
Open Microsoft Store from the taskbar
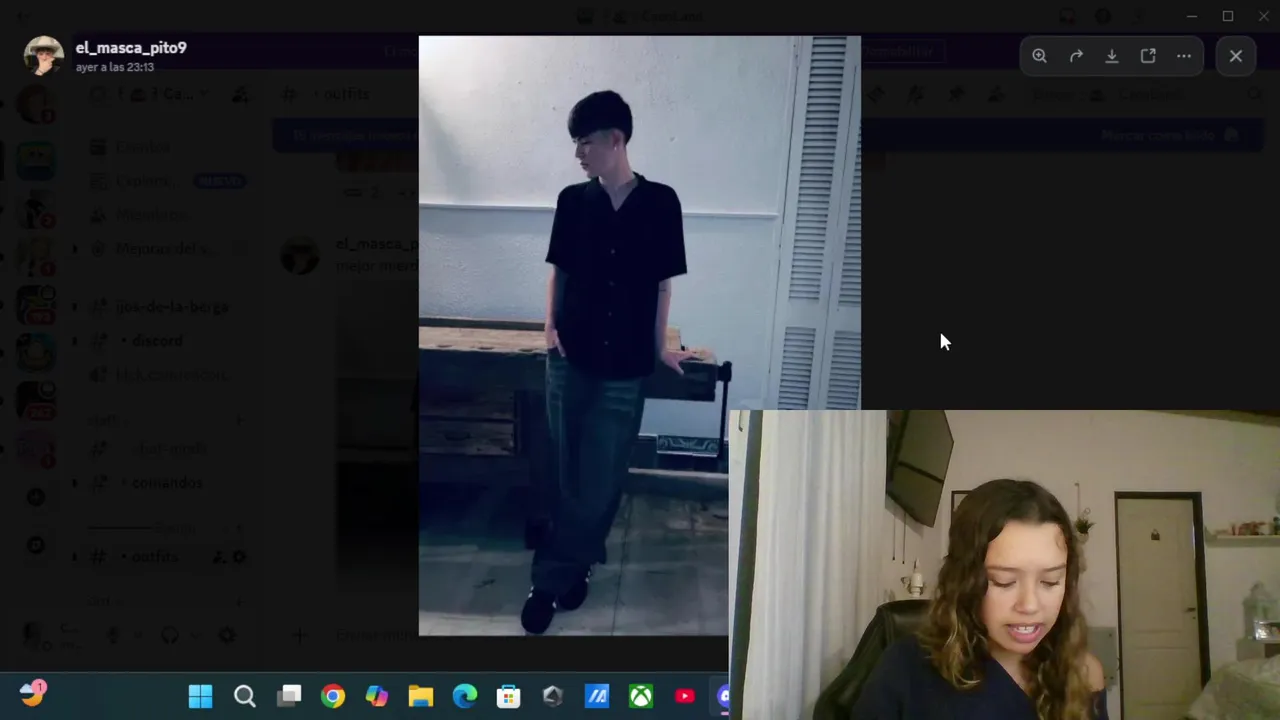click(509, 696)
